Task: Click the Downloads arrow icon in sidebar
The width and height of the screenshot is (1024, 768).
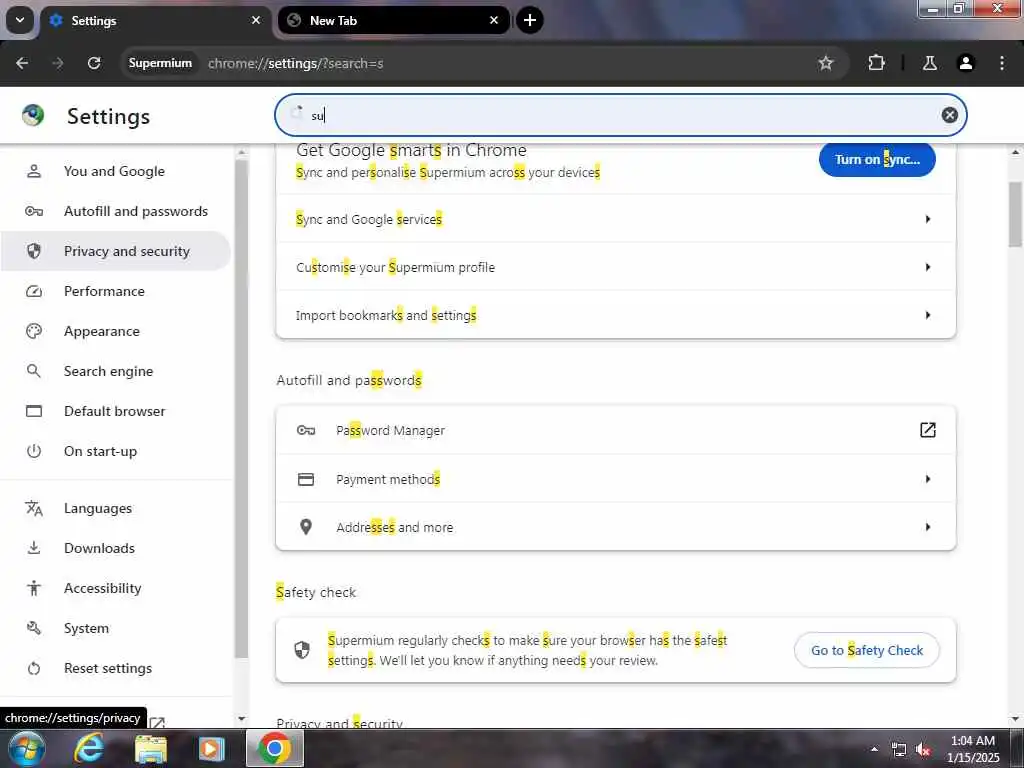Action: point(34,548)
